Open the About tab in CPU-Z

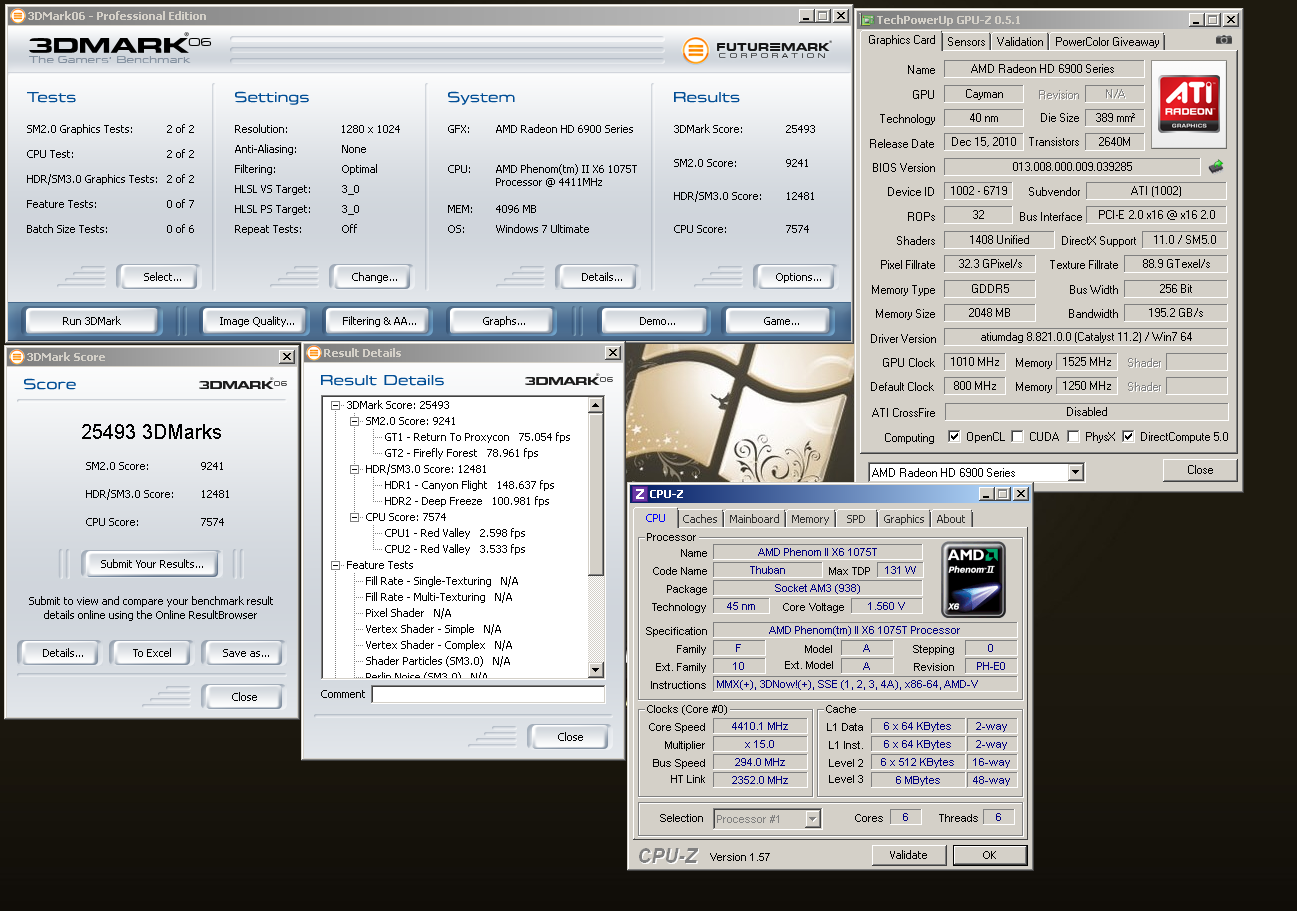951,519
